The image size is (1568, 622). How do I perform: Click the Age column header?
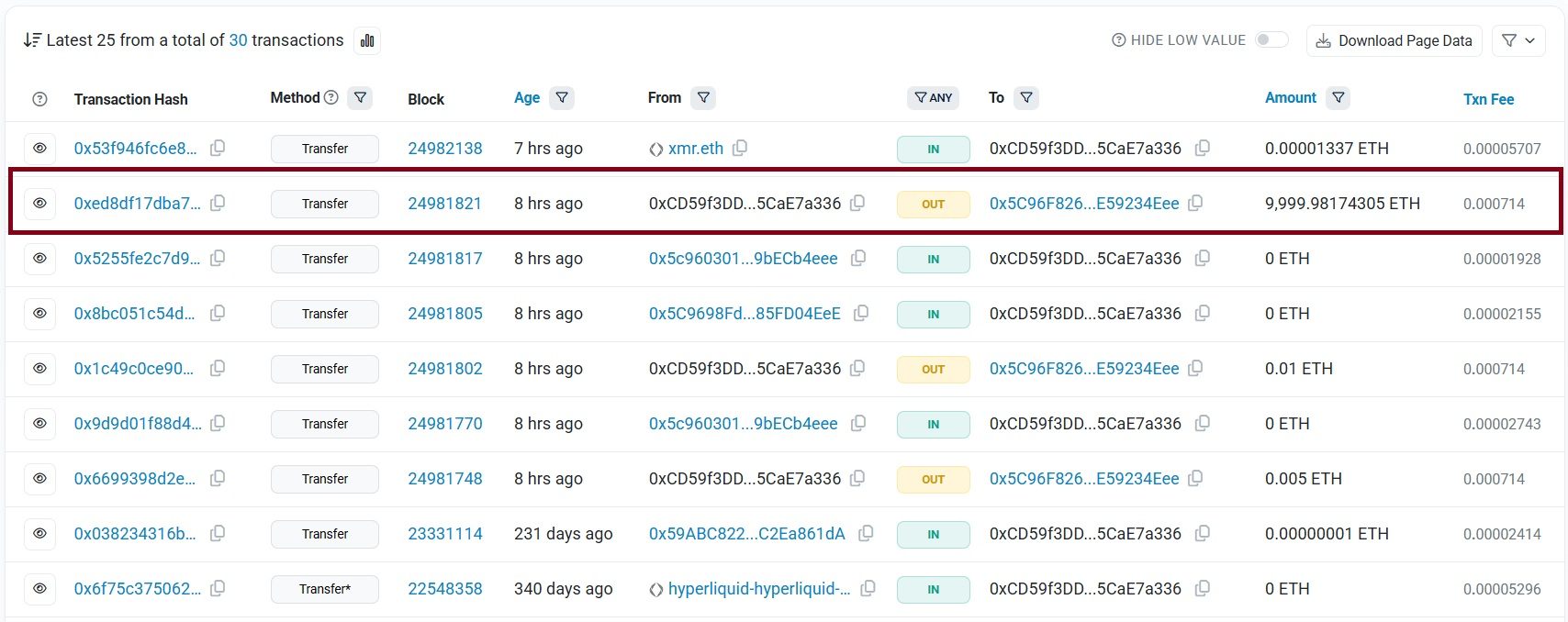click(526, 98)
